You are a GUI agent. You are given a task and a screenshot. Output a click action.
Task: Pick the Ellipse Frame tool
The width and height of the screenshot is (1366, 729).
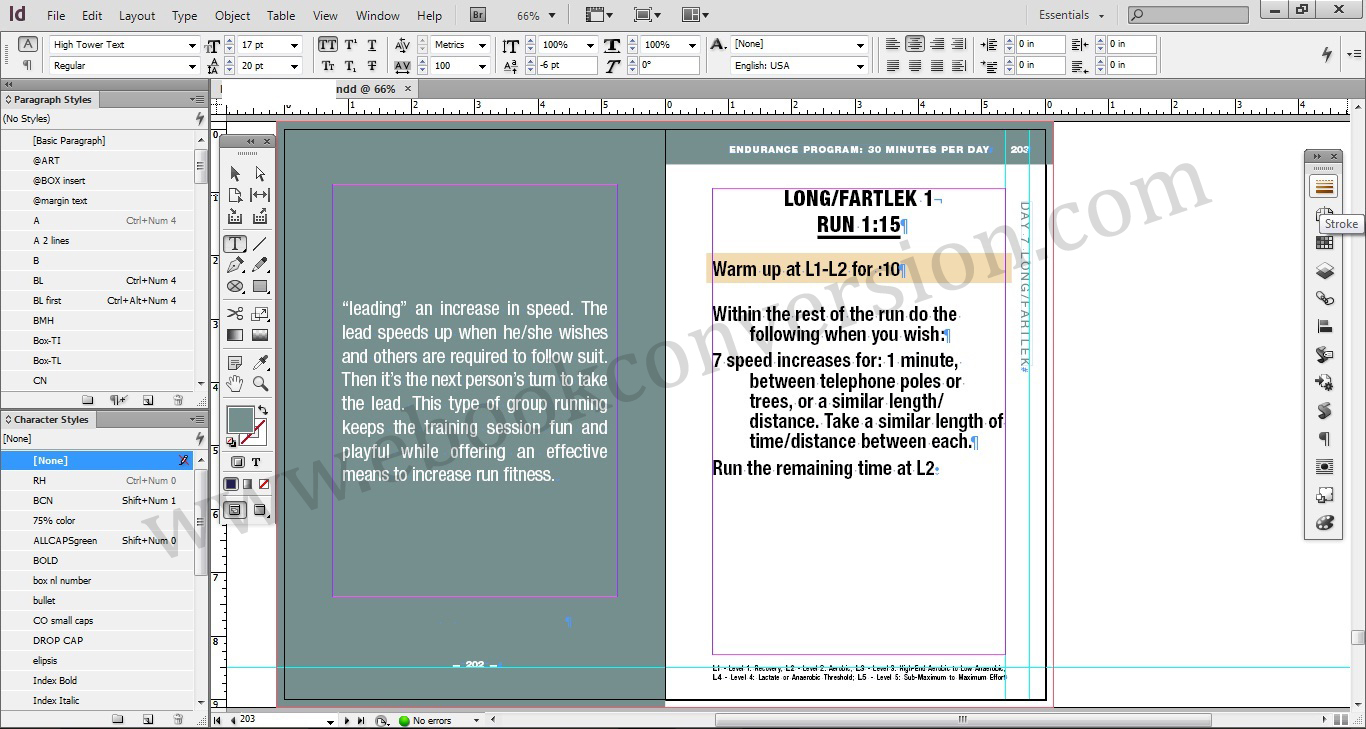tap(235, 286)
